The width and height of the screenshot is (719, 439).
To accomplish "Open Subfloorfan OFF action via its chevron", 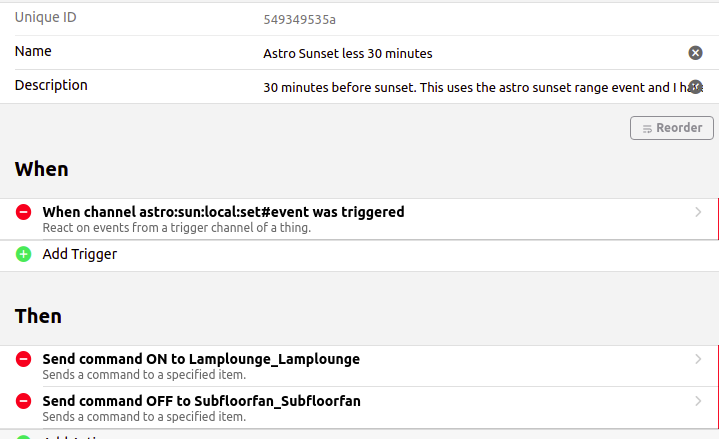I will 698,401.
